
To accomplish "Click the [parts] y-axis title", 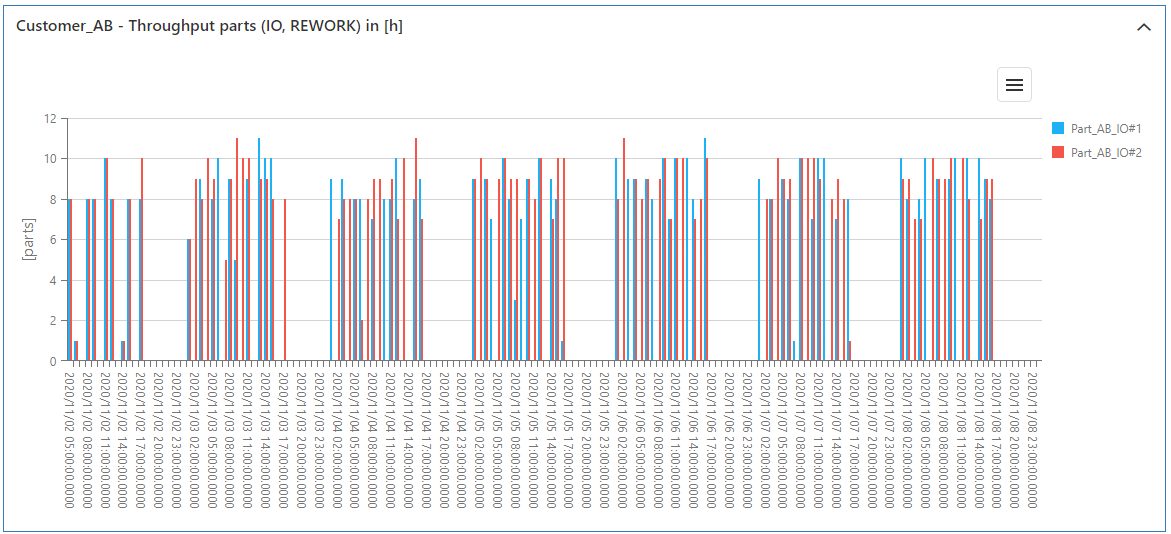I will click(x=29, y=239).
